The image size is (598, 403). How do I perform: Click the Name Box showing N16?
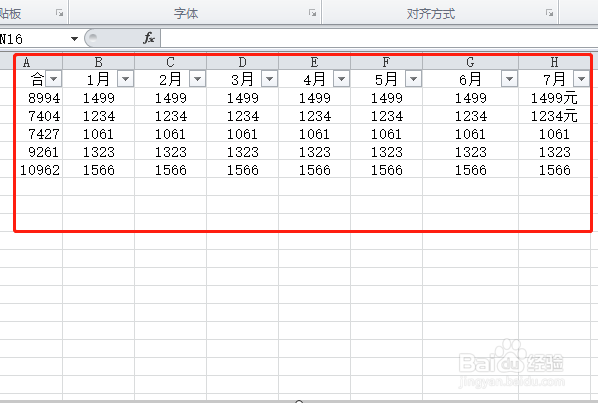point(34,39)
